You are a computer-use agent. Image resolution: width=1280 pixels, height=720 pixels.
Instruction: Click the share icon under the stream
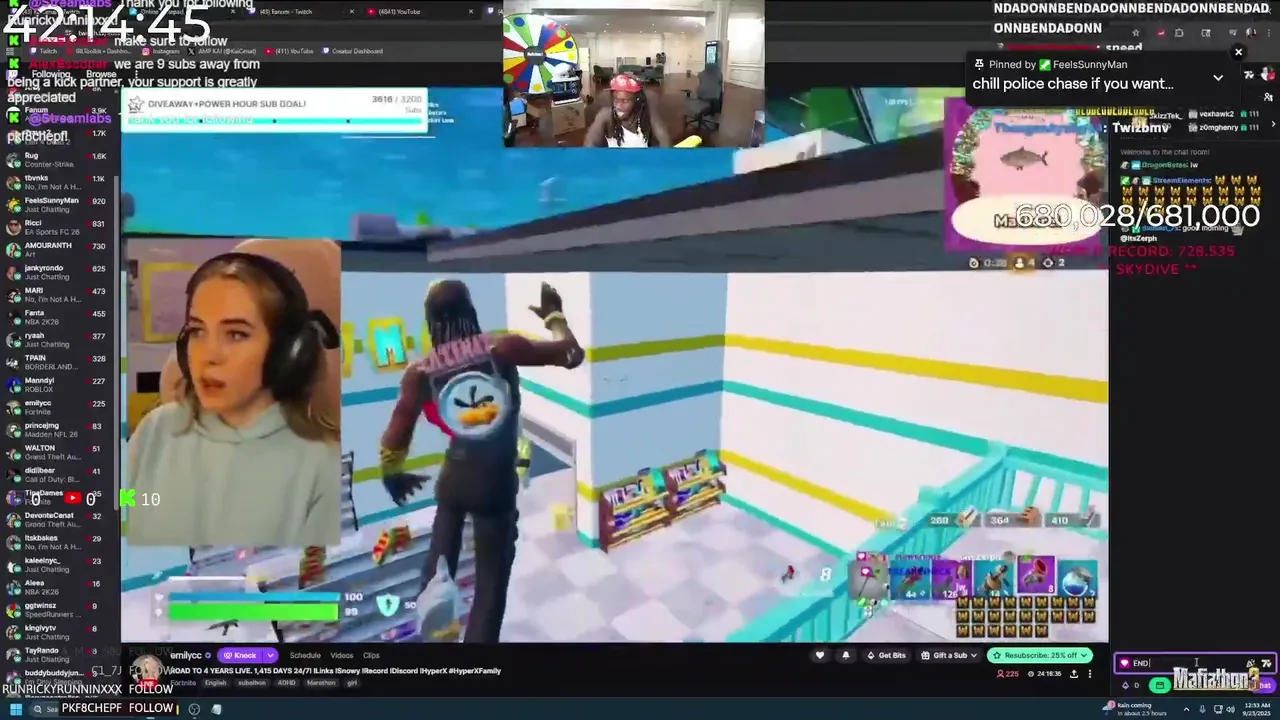pyautogui.click(x=1074, y=674)
